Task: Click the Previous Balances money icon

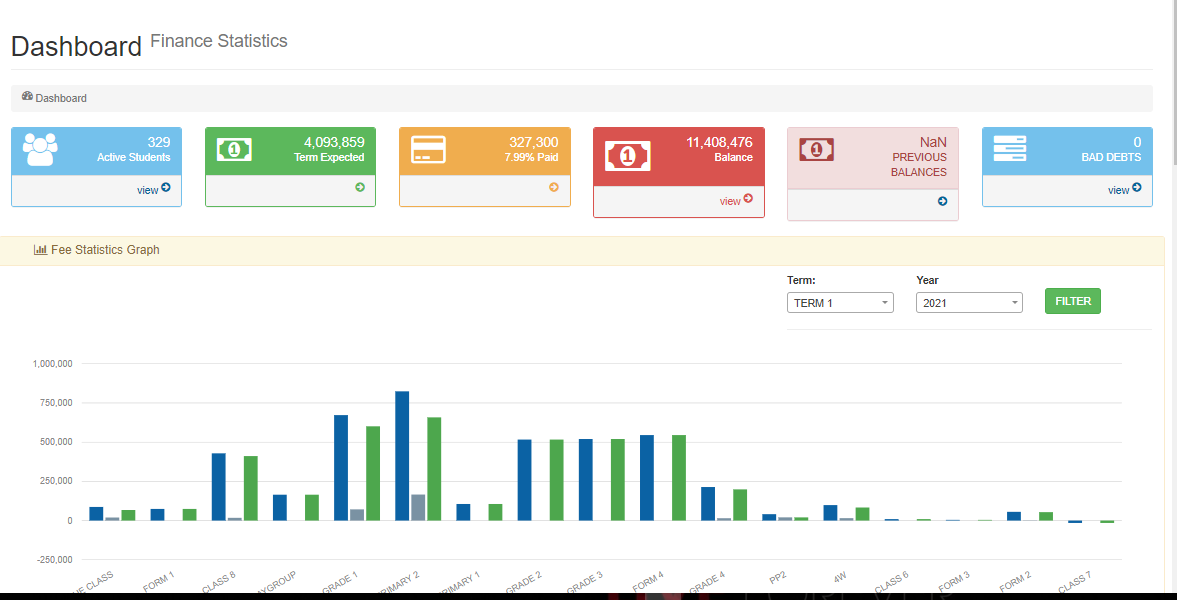Action: pos(817,149)
